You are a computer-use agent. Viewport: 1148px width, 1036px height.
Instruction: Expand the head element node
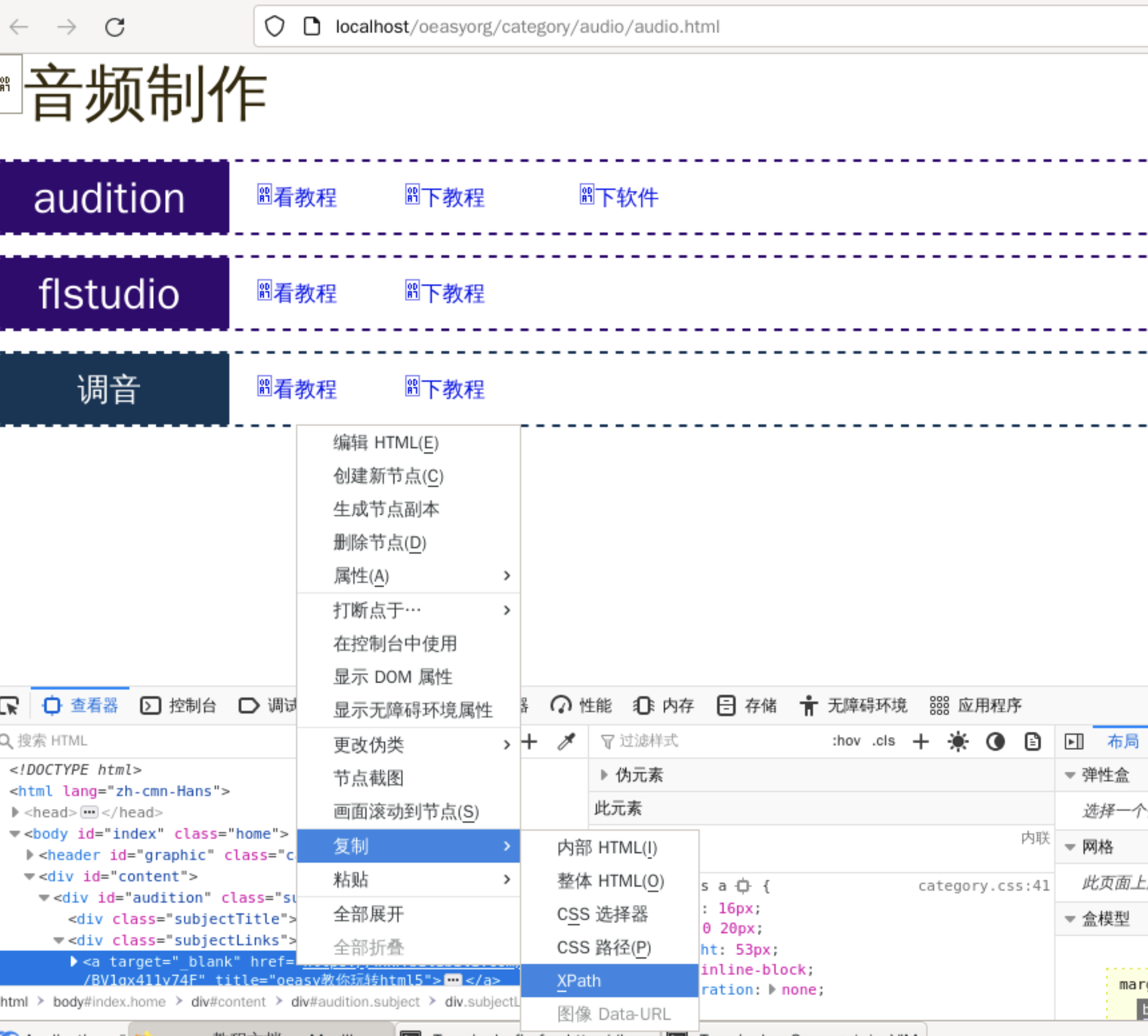[16, 812]
